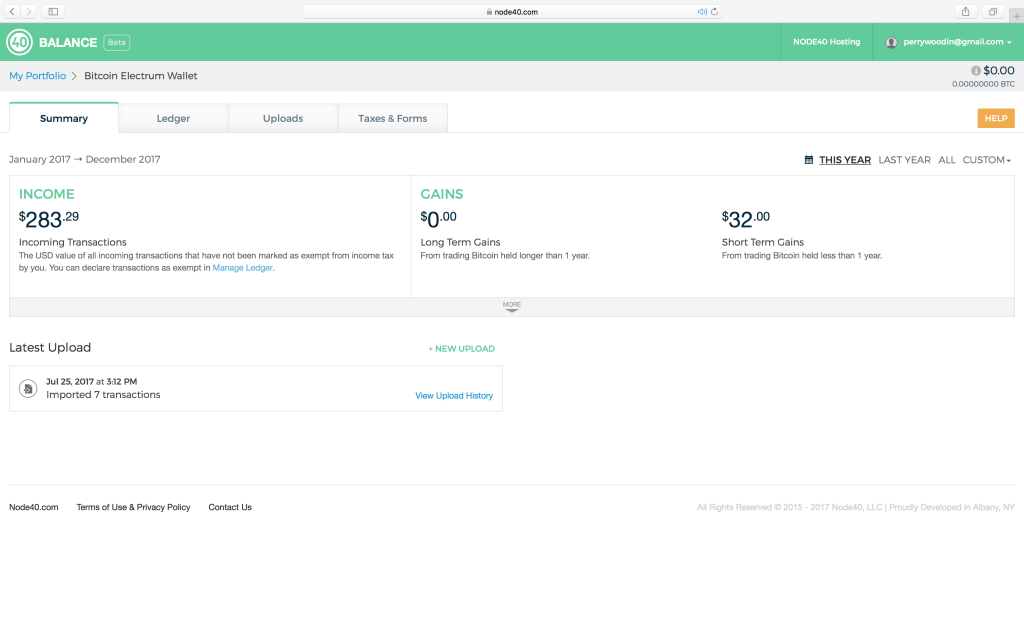Click the node40.com address bar
Viewport: 1024px width, 640px height.
point(512,12)
